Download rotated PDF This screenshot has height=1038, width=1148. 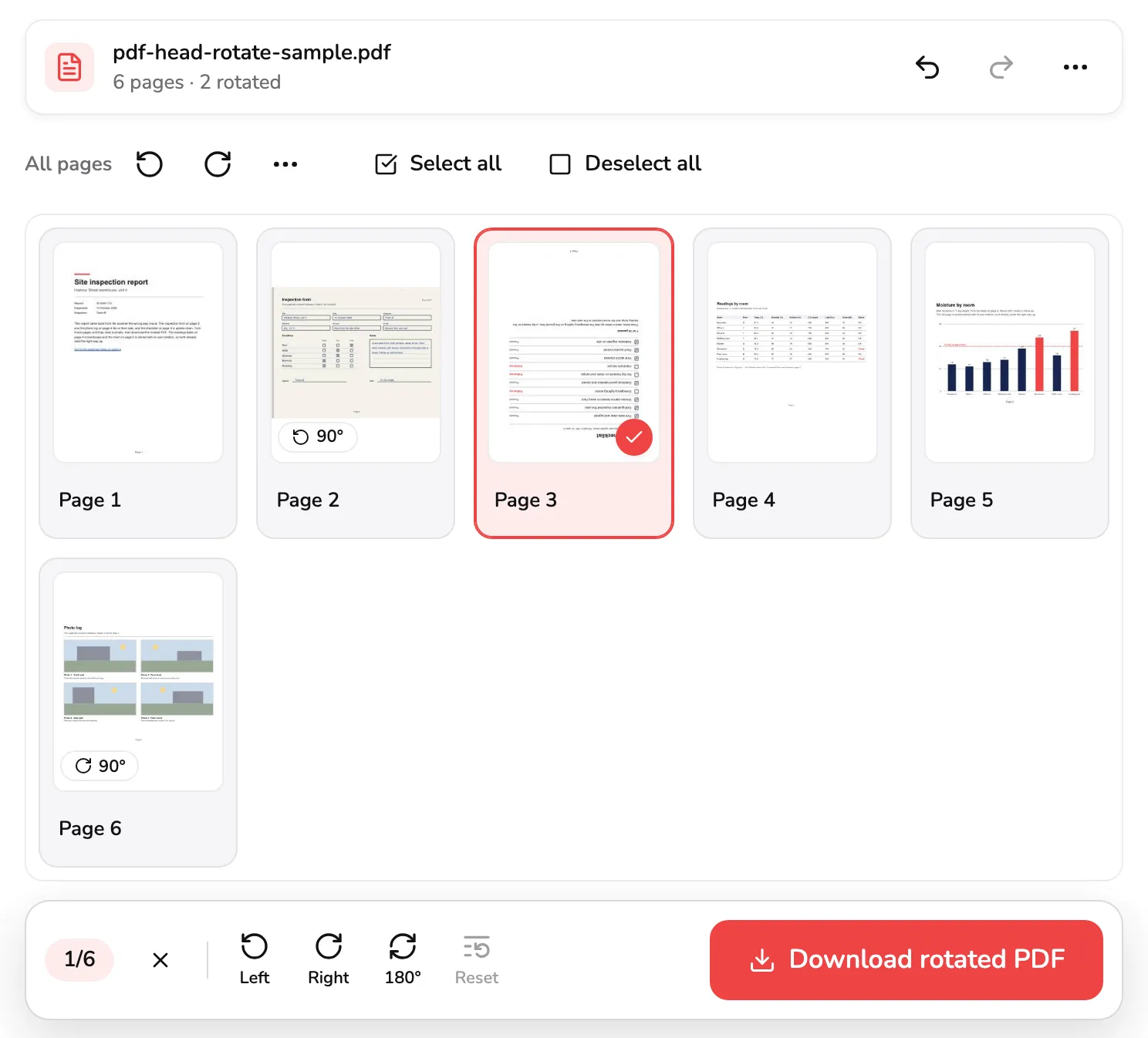[907, 959]
